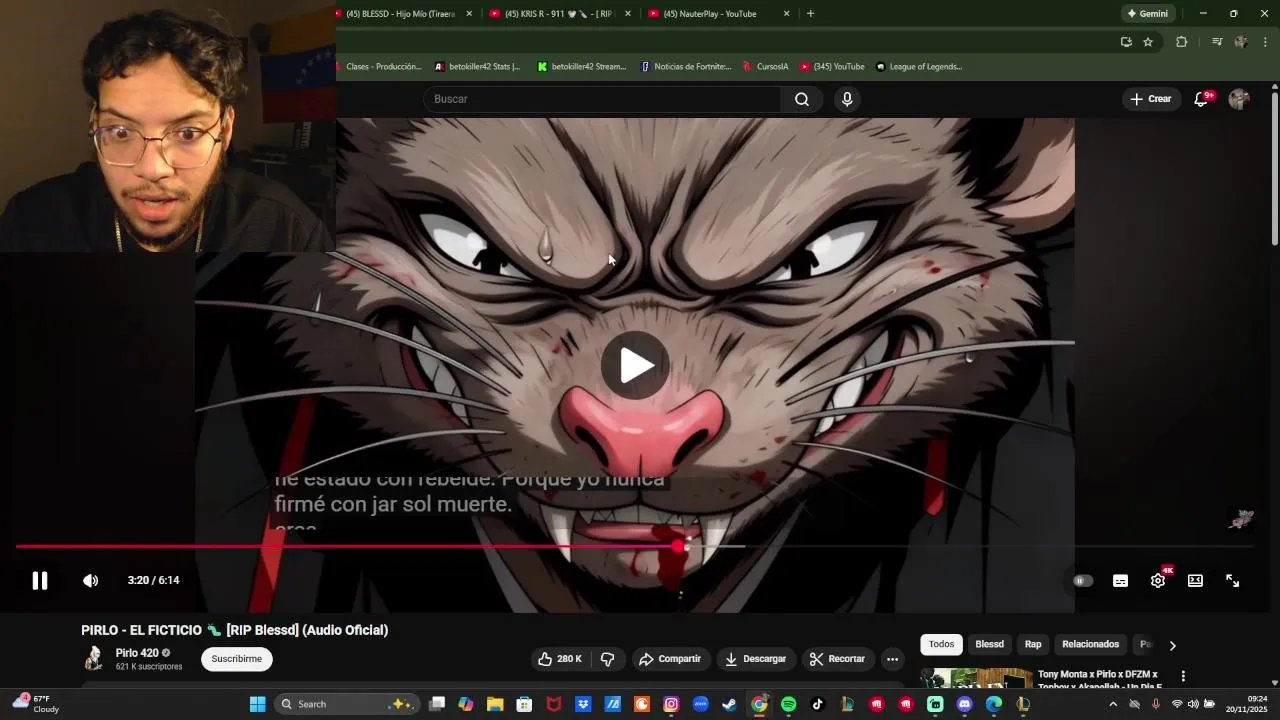Open a new browser tab

[810, 14]
